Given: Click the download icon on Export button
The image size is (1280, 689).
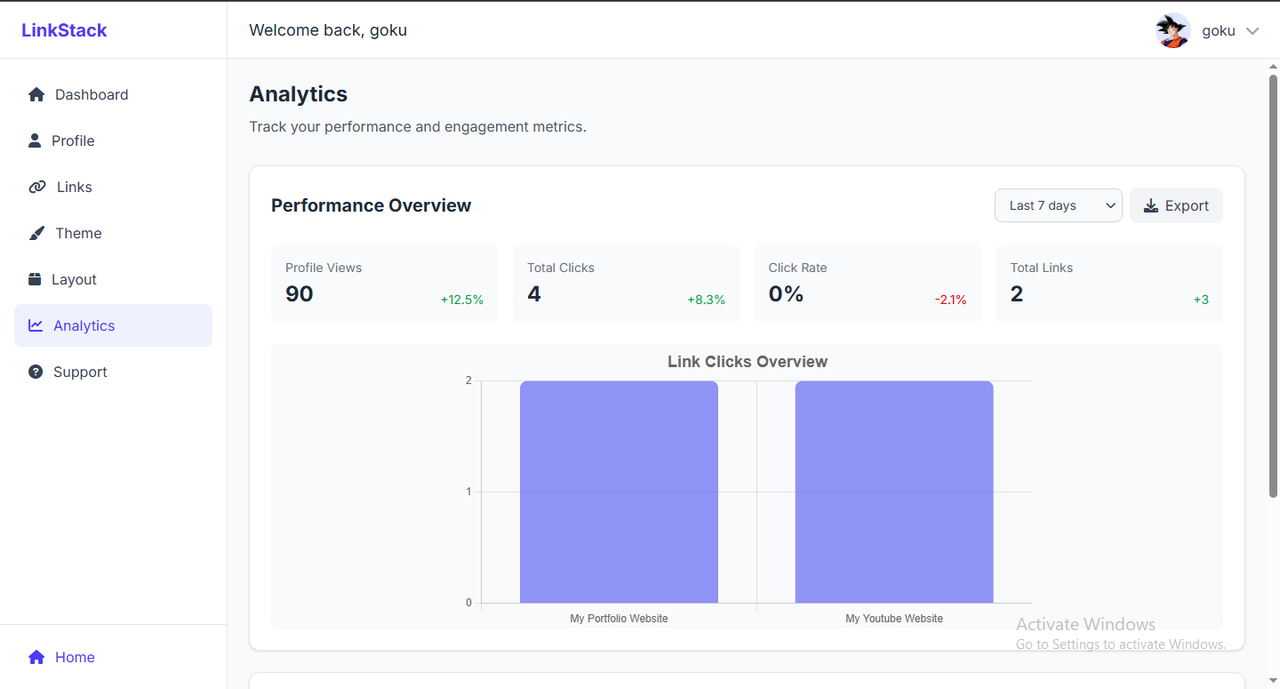Looking at the screenshot, I should tap(1151, 206).
